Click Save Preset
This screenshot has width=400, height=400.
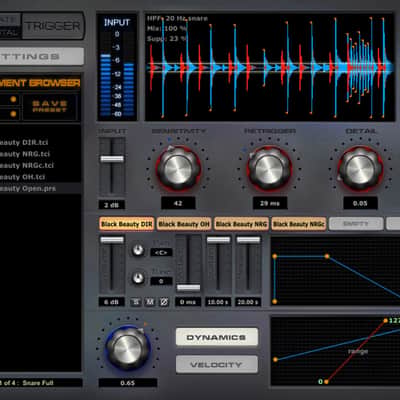pyautogui.click(x=50, y=107)
